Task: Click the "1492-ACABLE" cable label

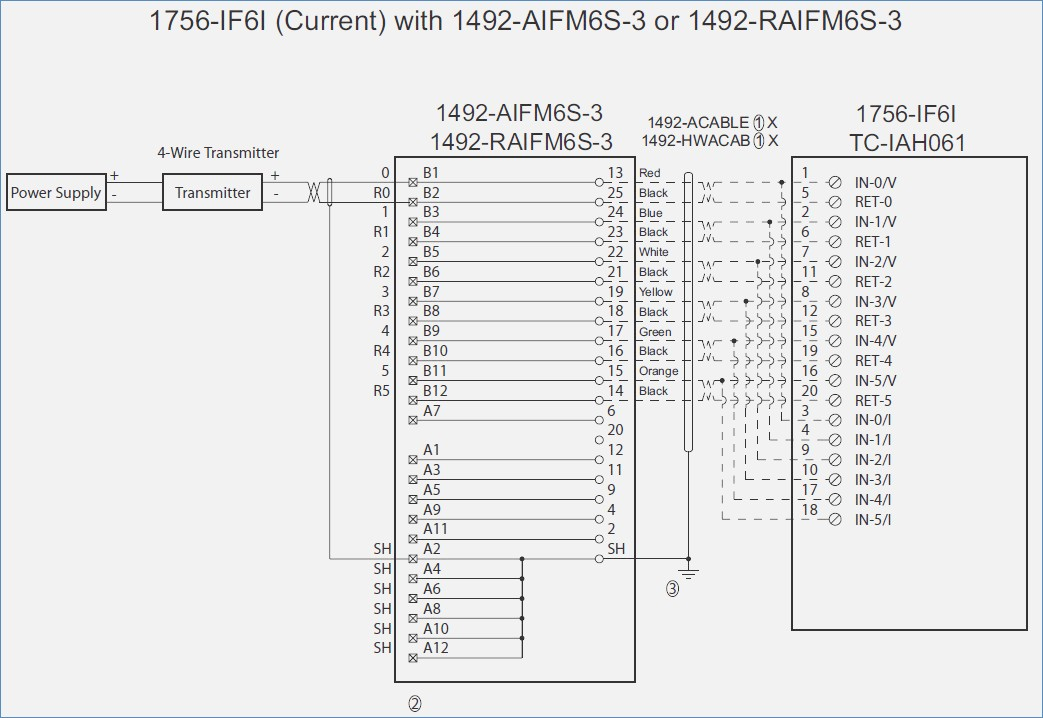Action: pos(698,123)
